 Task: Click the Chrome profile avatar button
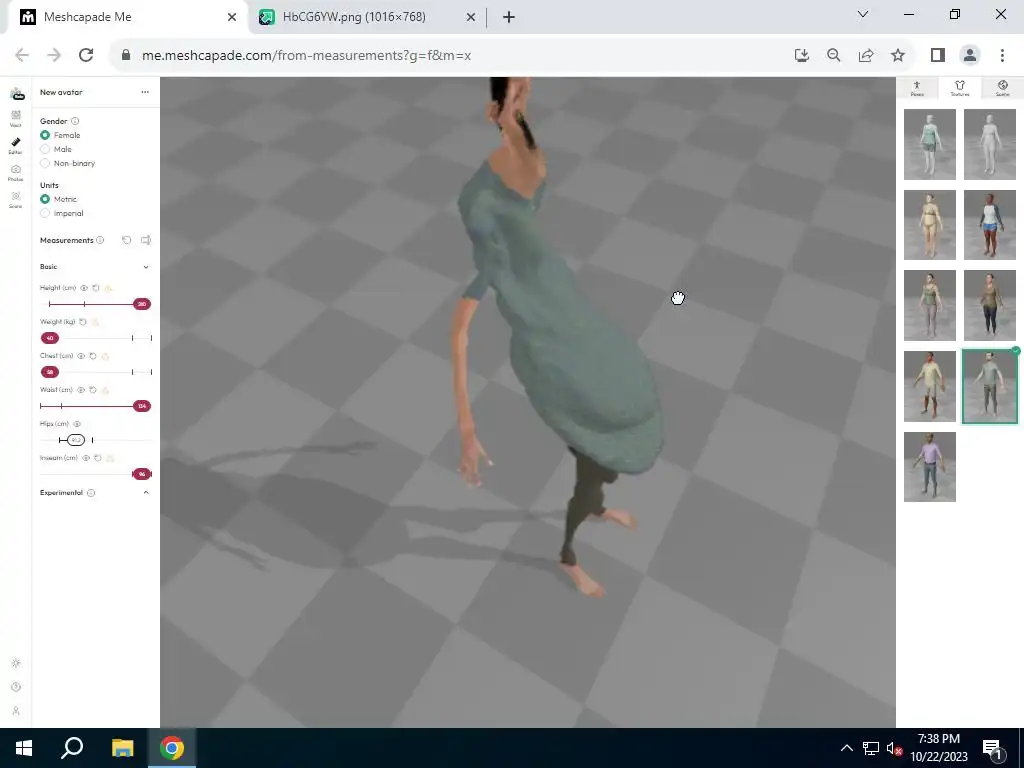970,56
